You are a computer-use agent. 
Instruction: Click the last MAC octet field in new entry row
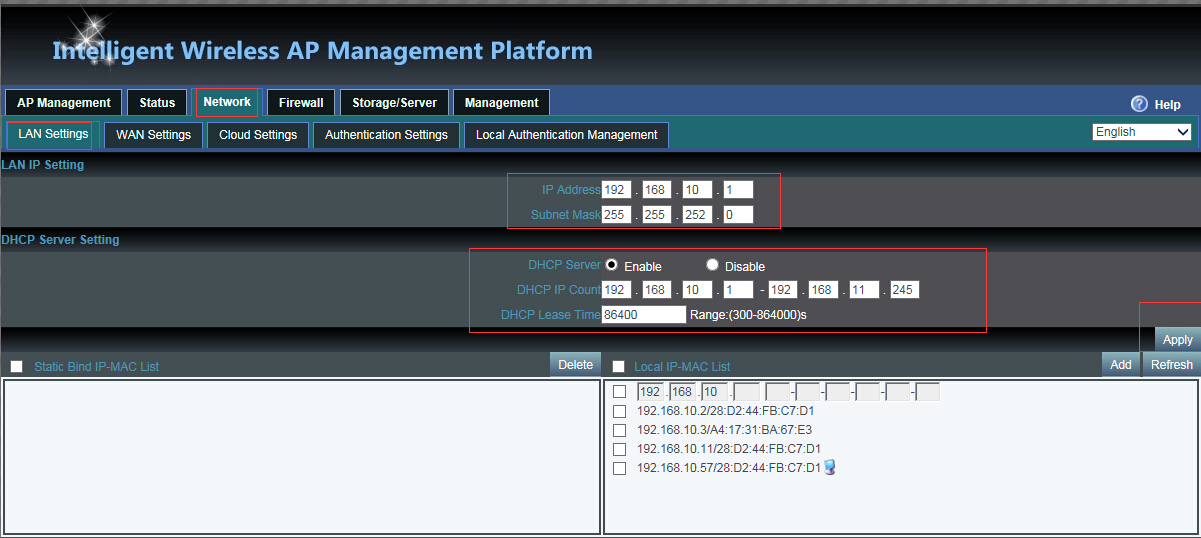tap(928, 392)
